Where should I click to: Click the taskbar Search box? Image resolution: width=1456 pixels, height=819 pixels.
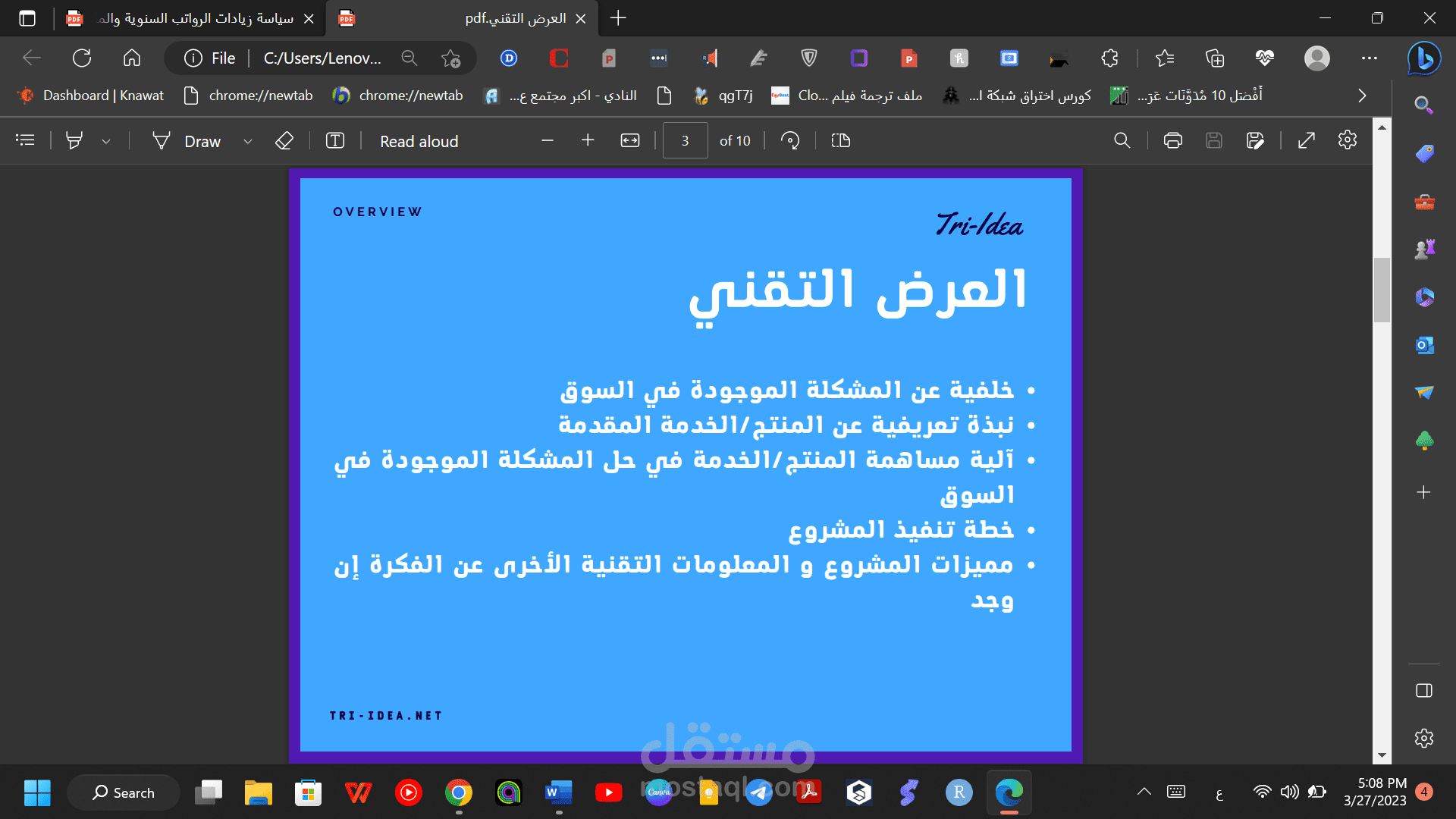124,792
